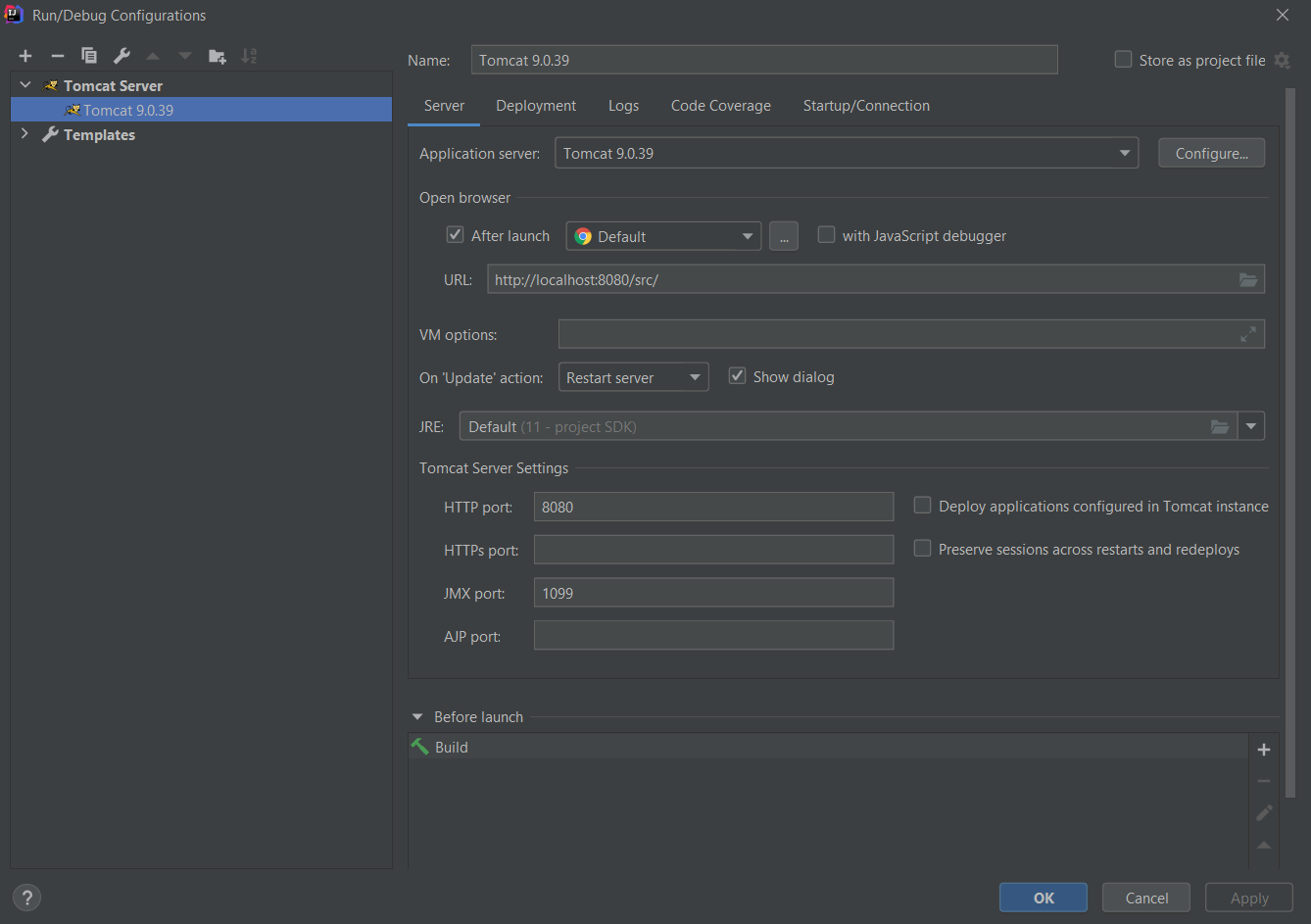The height and width of the screenshot is (924, 1311).
Task: Copy the selected configuration
Action: [89, 56]
